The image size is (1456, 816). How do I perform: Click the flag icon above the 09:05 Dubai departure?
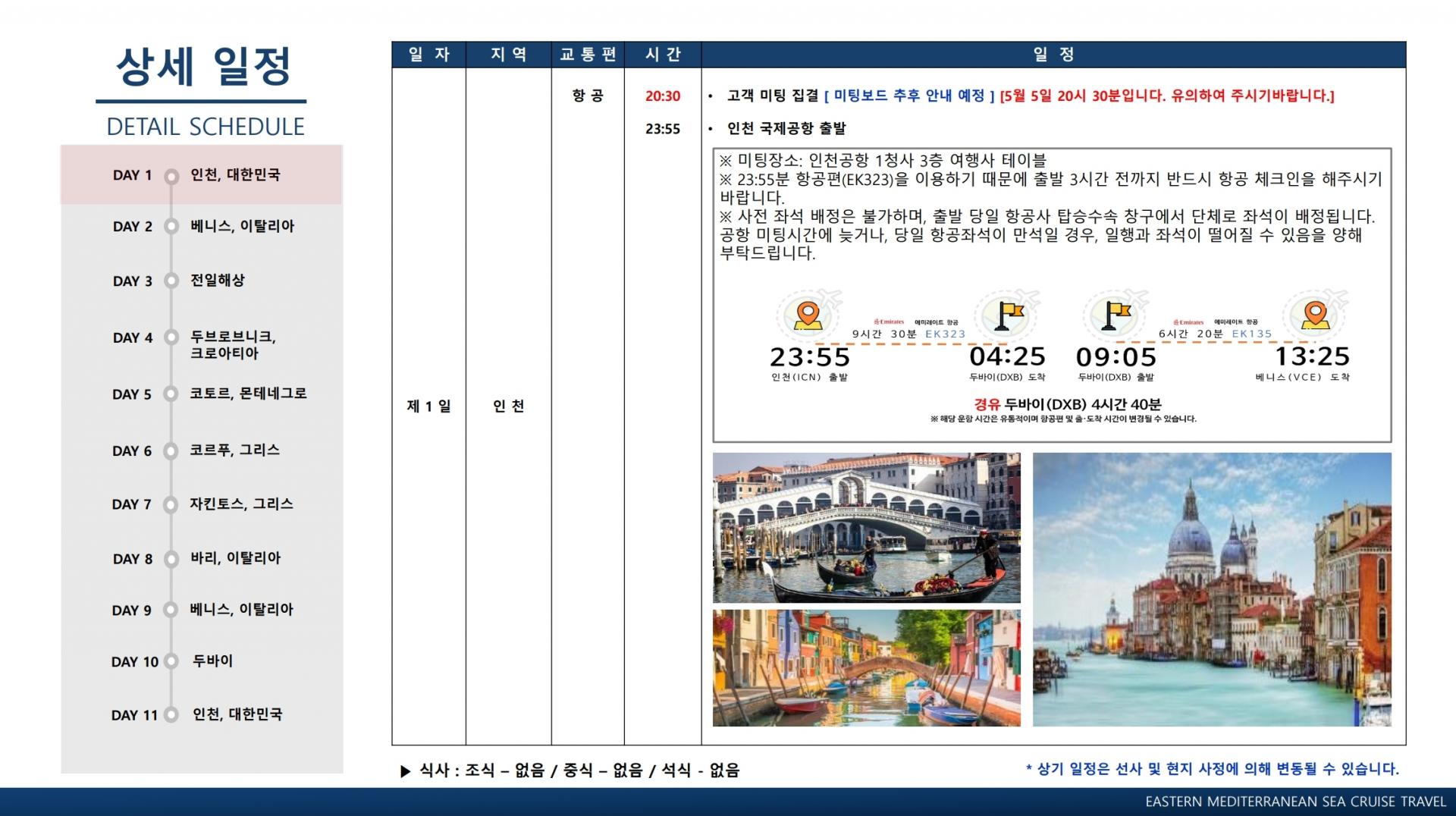point(1116,315)
